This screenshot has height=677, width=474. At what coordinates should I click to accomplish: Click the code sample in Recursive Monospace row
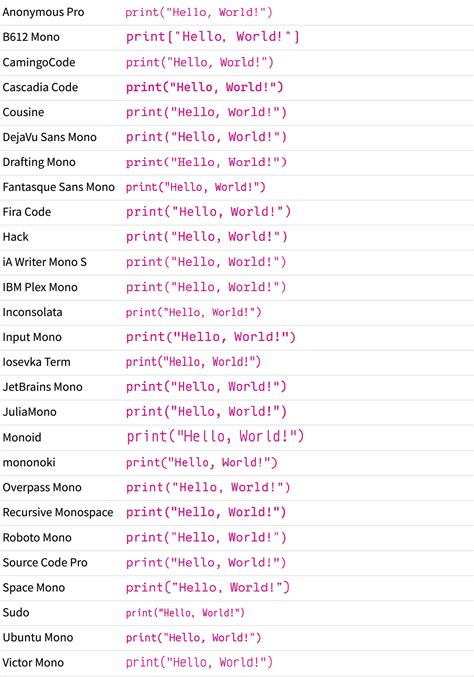pos(206,512)
